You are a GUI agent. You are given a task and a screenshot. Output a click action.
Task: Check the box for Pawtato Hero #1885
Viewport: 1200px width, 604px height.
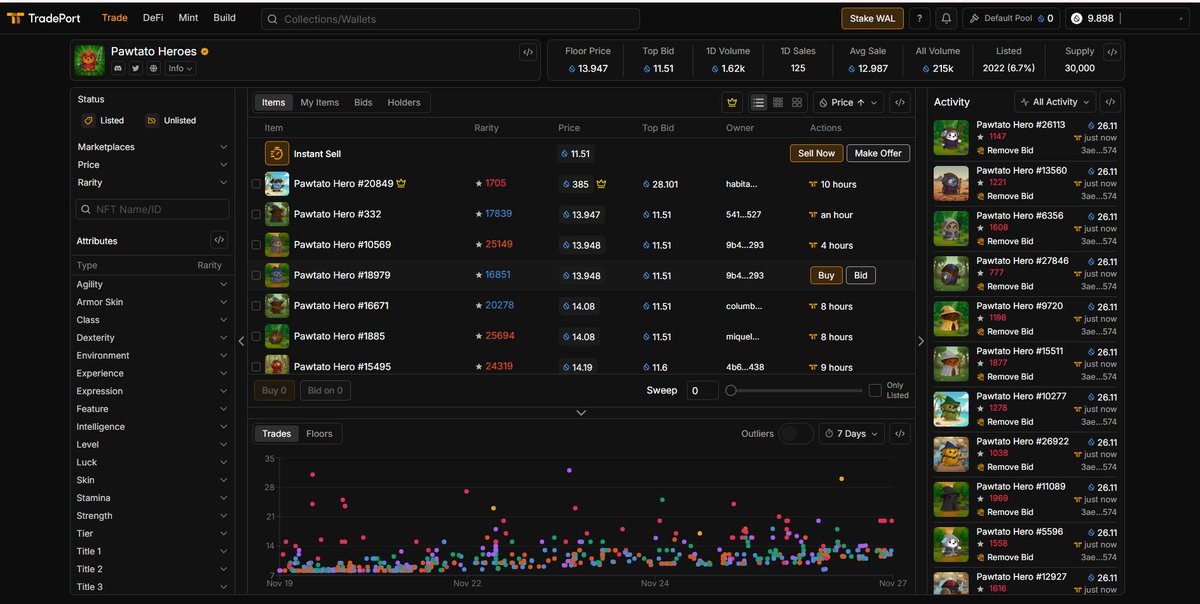256,336
